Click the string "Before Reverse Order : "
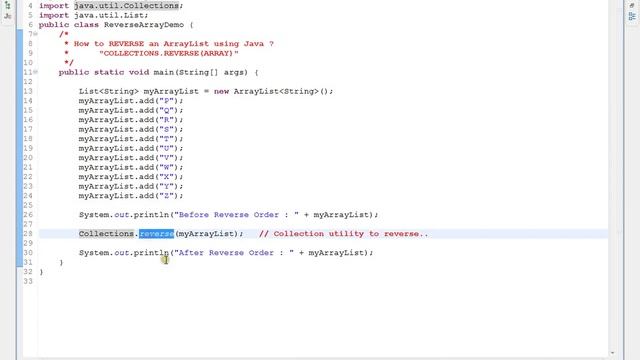The height and width of the screenshot is (360, 640). coord(237,215)
